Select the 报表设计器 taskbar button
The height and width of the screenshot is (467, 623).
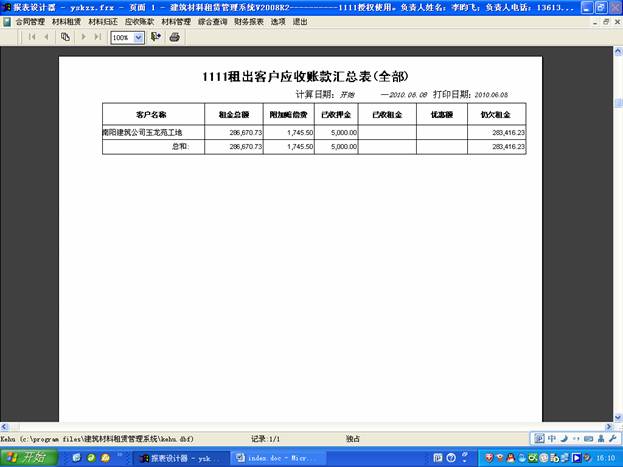click(177, 458)
